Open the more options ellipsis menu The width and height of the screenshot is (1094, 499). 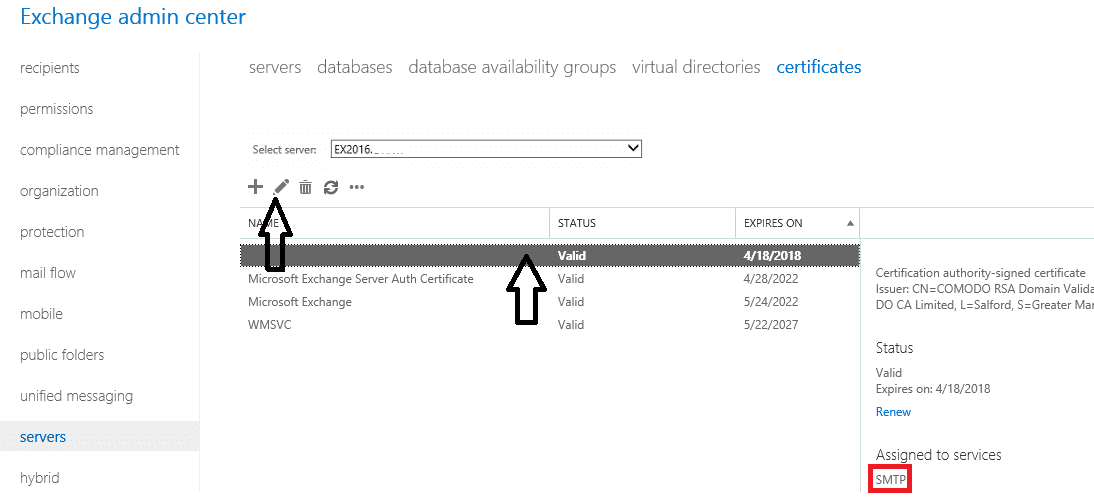point(357,187)
